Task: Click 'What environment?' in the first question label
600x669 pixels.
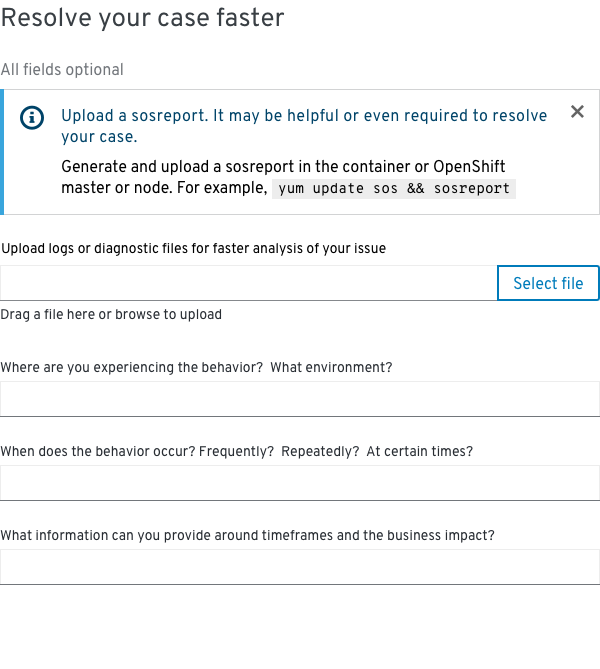Action: [x=331, y=367]
